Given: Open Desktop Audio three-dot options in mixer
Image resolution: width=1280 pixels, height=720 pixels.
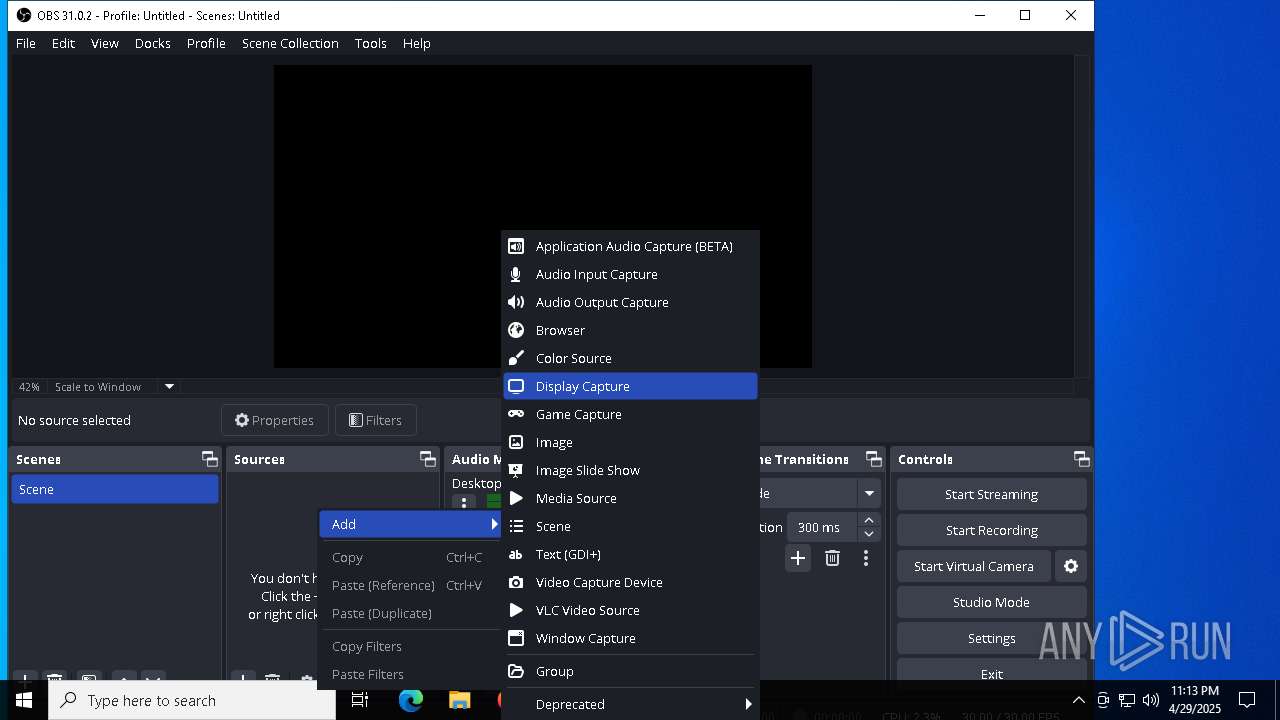Looking at the screenshot, I should click(463, 503).
